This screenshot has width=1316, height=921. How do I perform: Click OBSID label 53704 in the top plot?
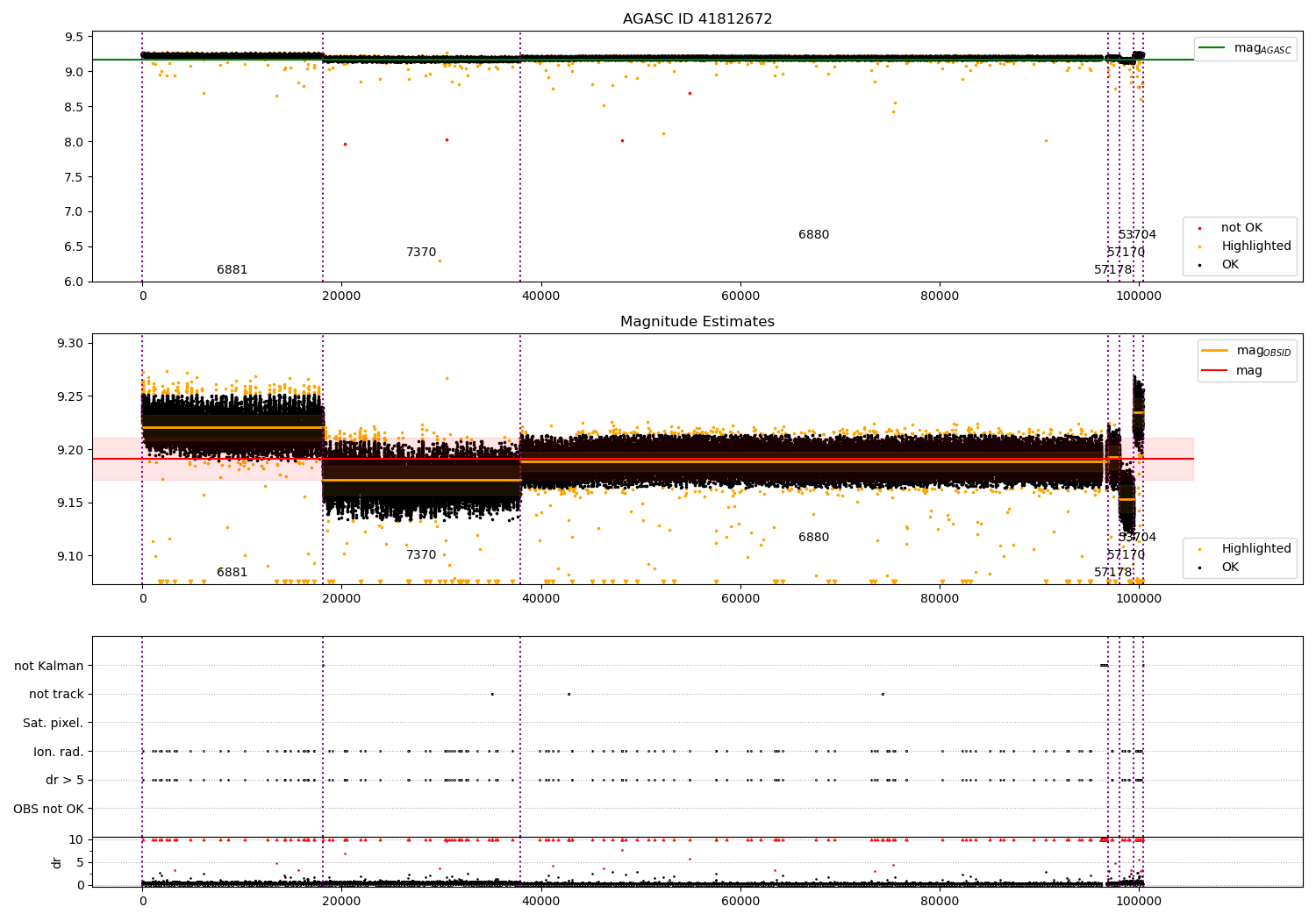[x=1137, y=235]
